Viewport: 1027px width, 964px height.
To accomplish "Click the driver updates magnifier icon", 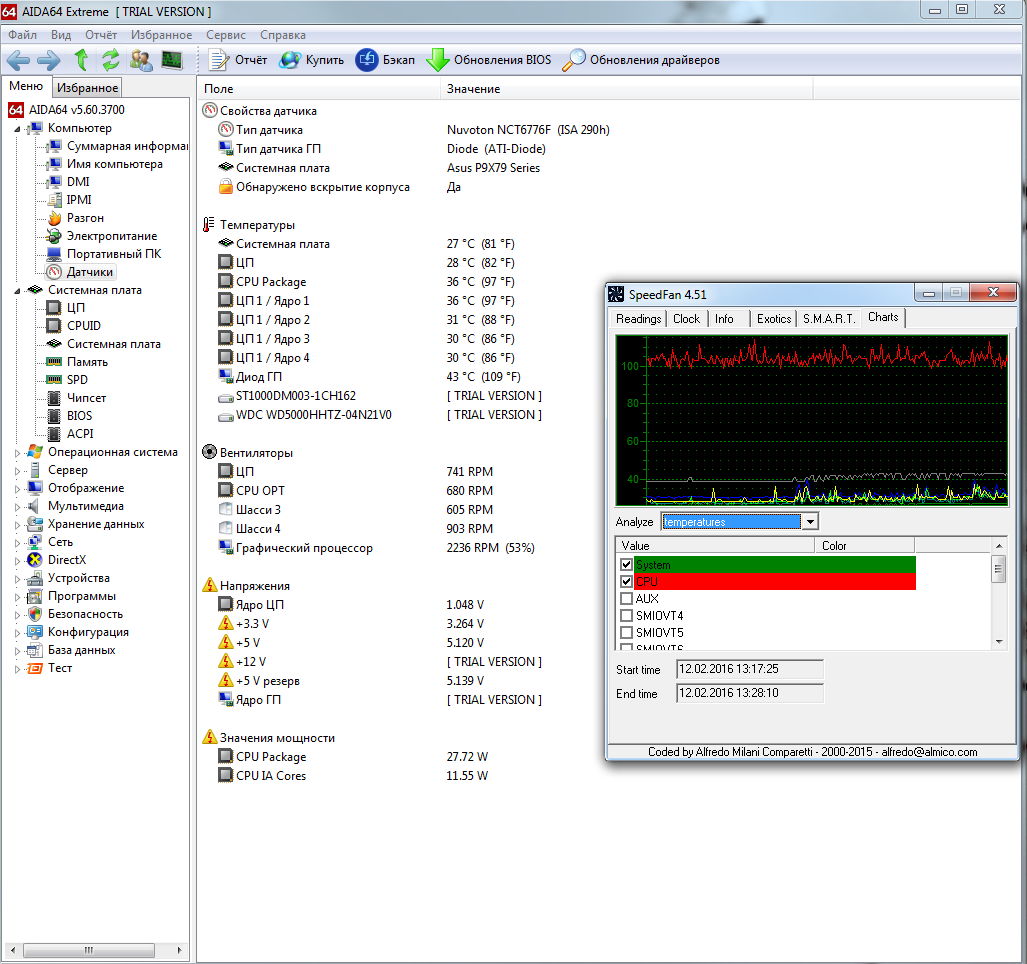I will (573, 60).
